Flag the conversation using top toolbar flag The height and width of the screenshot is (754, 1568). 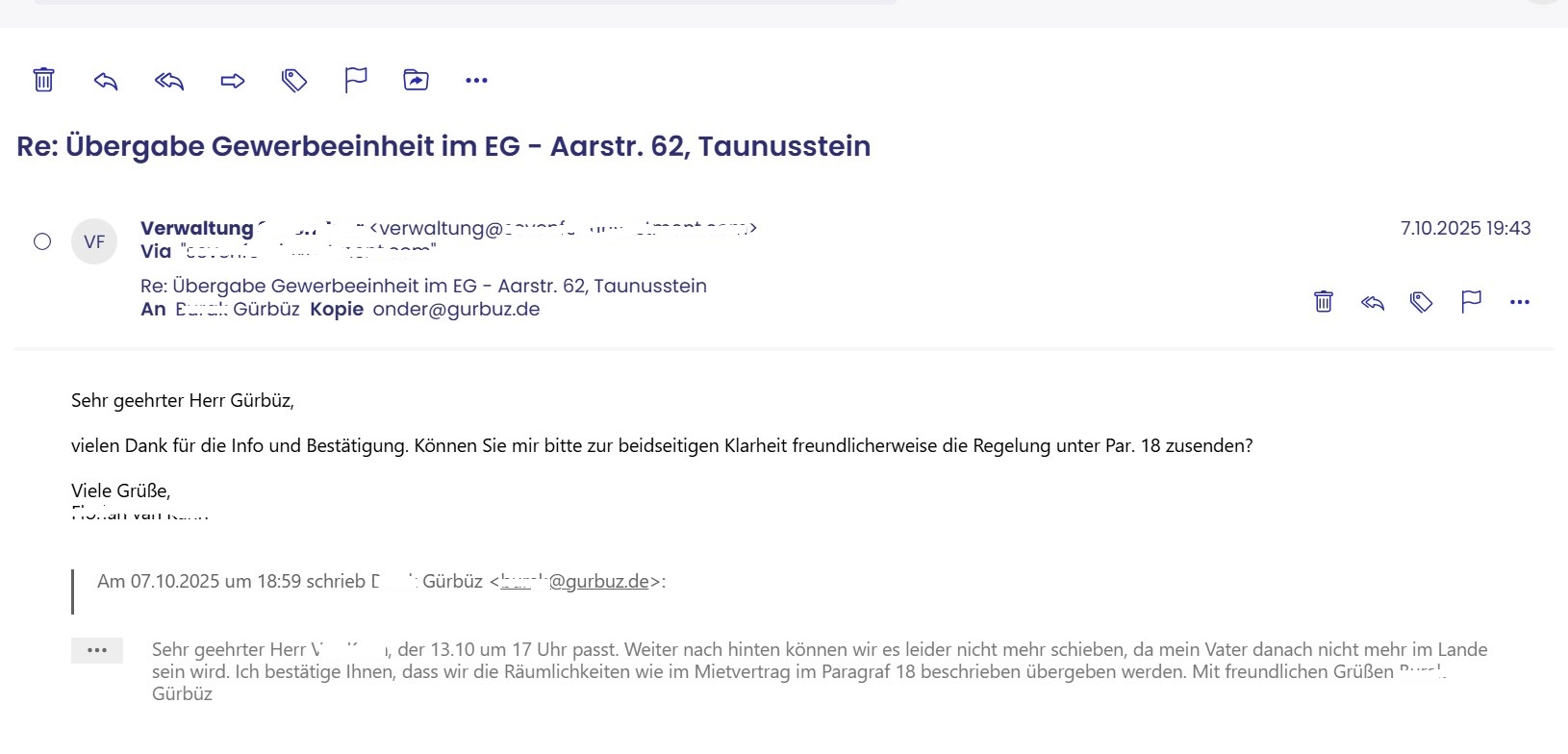[356, 81]
